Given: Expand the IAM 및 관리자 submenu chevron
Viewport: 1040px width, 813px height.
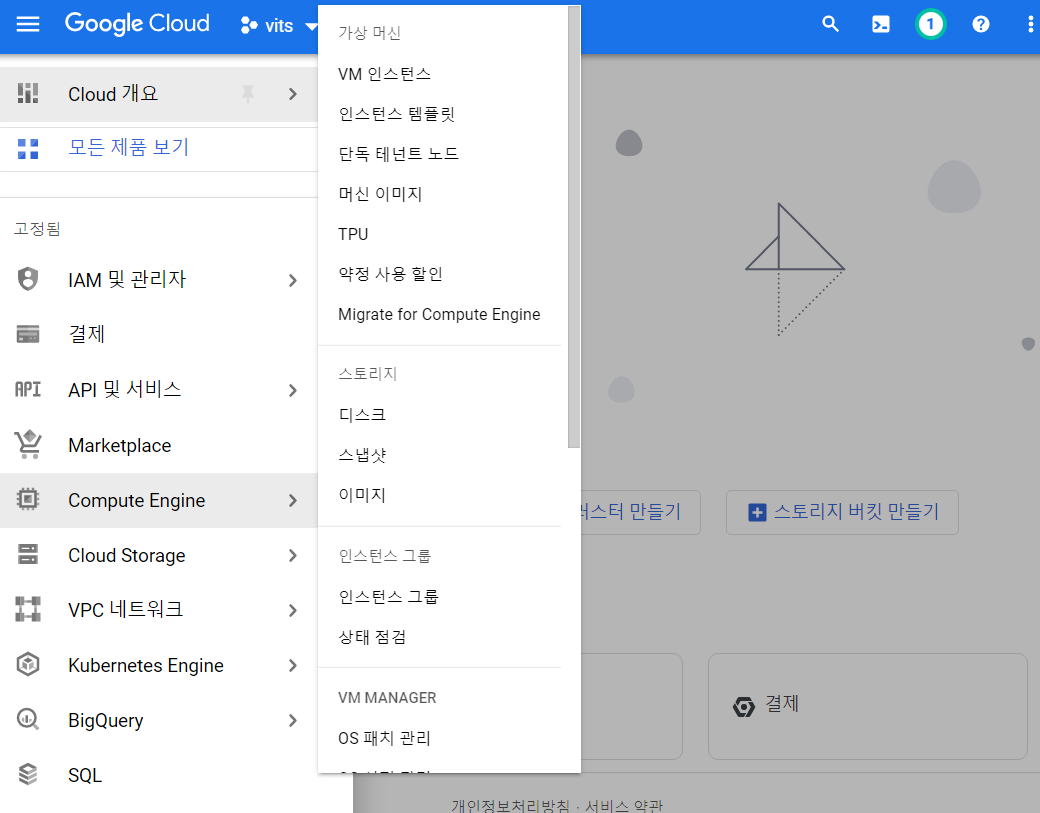Looking at the screenshot, I should tap(292, 281).
